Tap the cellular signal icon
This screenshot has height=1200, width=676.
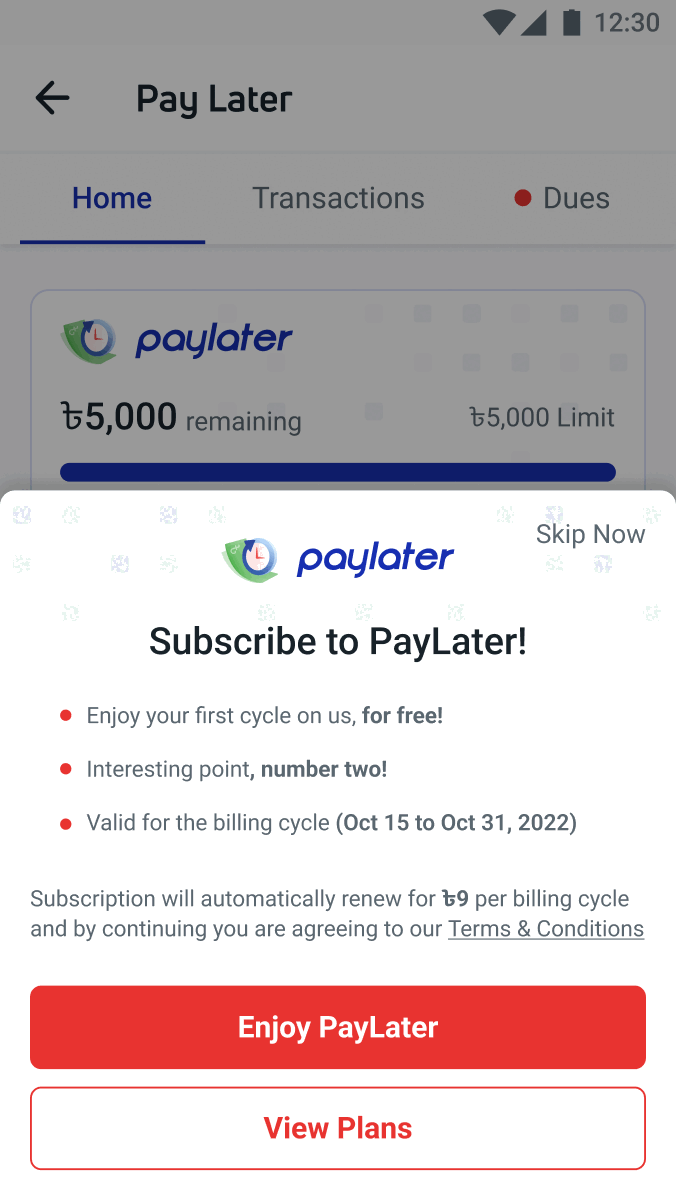point(534,22)
